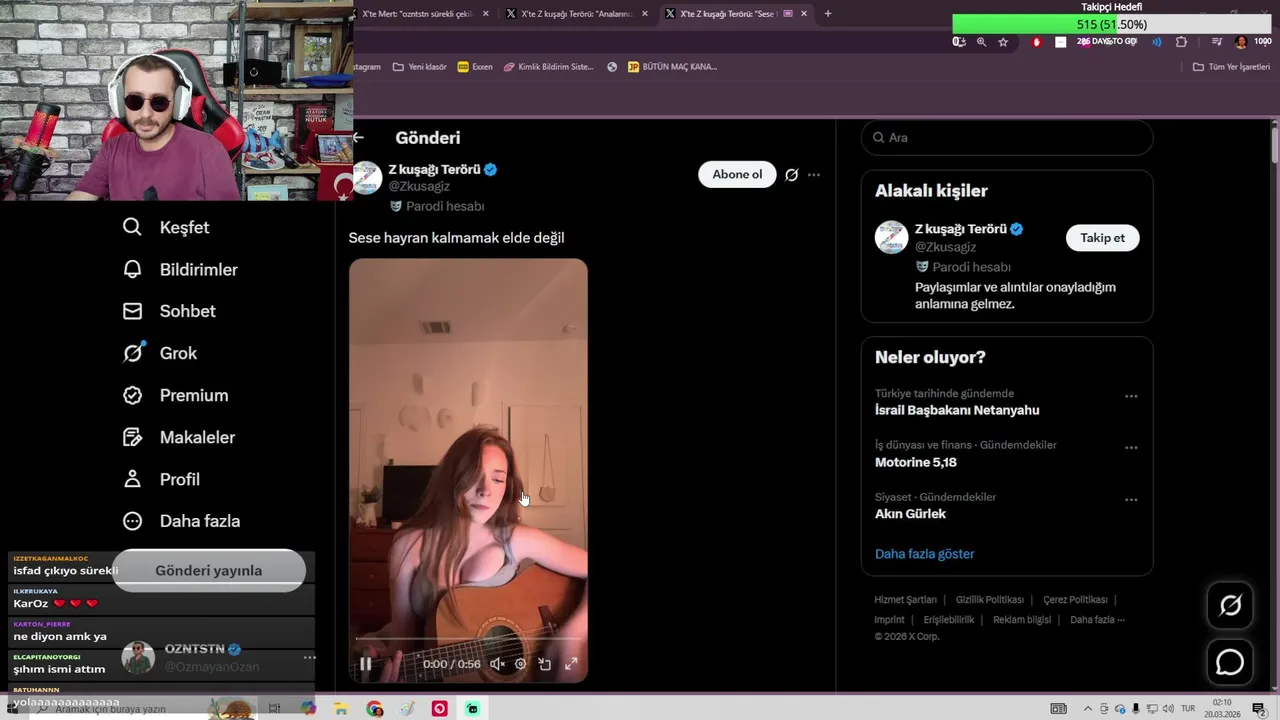
Task: Open Windows notification center
Action: (x=1259, y=709)
